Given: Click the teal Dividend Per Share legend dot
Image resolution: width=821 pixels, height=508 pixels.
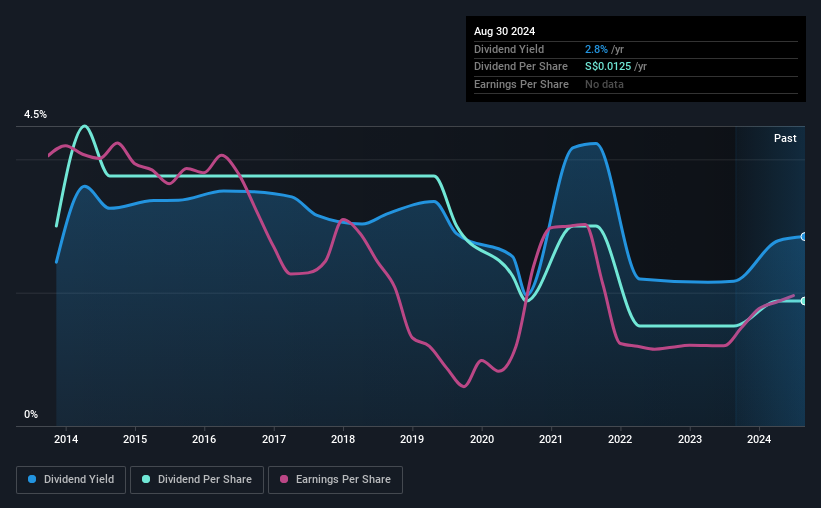Looking at the screenshot, I should pyautogui.click(x=146, y=479).
